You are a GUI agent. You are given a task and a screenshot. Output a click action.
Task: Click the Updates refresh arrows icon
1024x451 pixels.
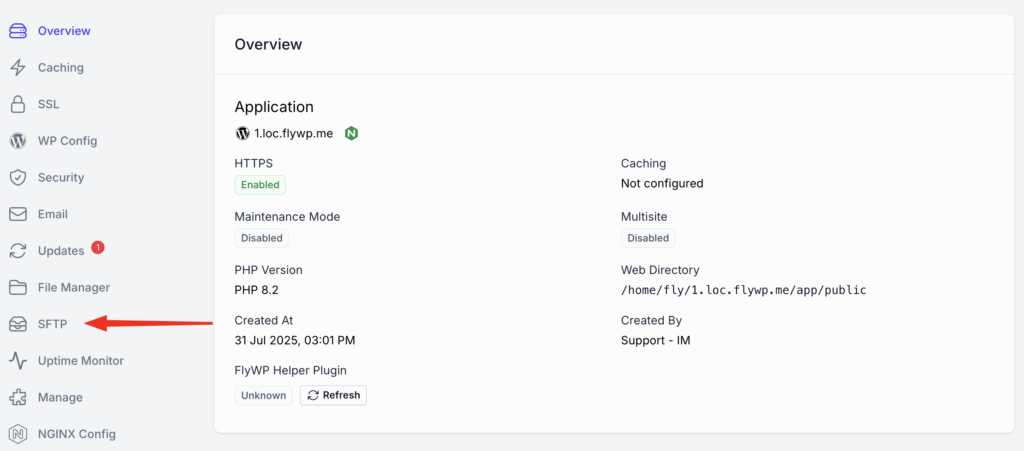tap(18, 251)
